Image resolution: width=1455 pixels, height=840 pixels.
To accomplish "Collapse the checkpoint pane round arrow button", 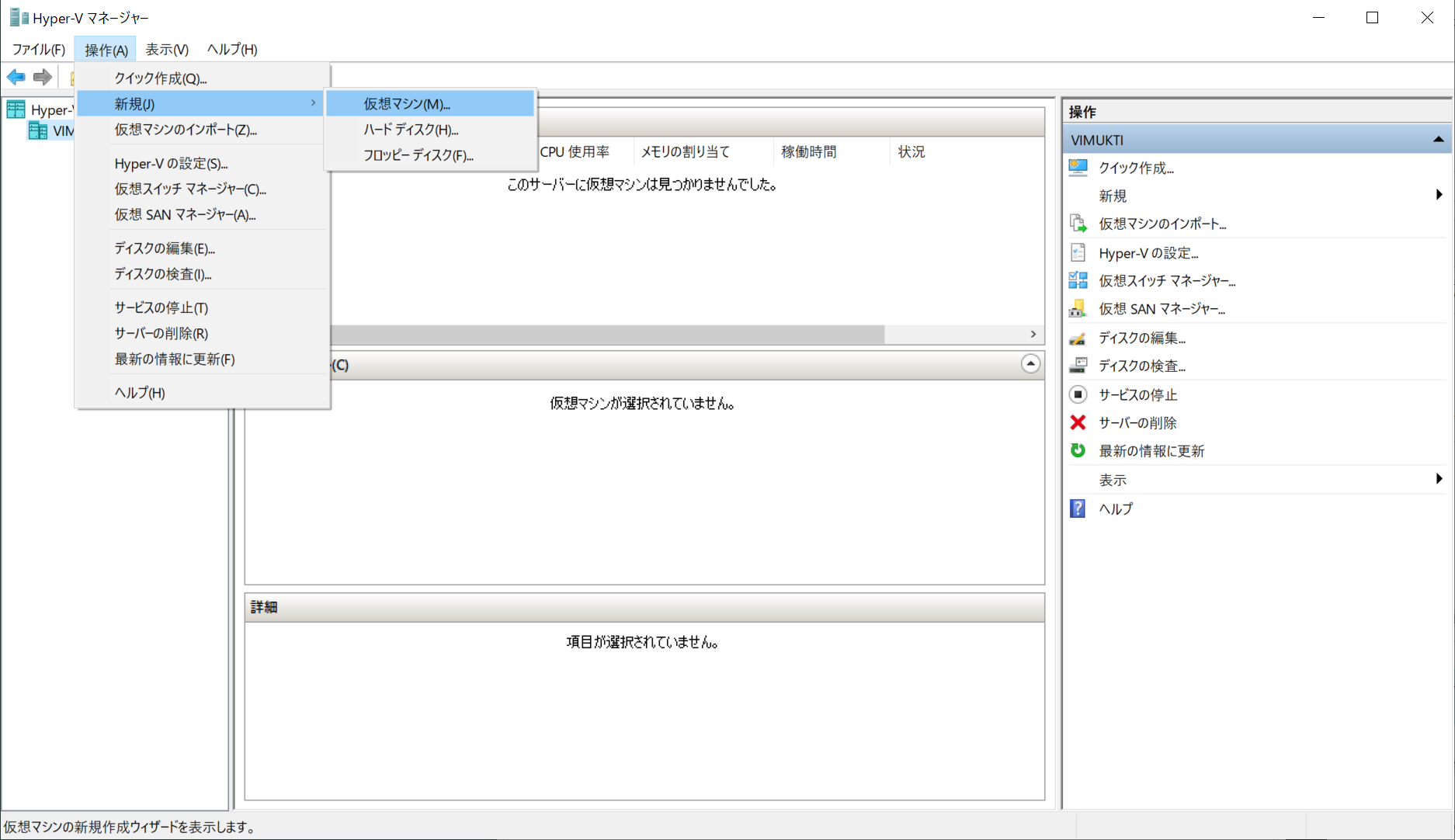I will 1030,363.
